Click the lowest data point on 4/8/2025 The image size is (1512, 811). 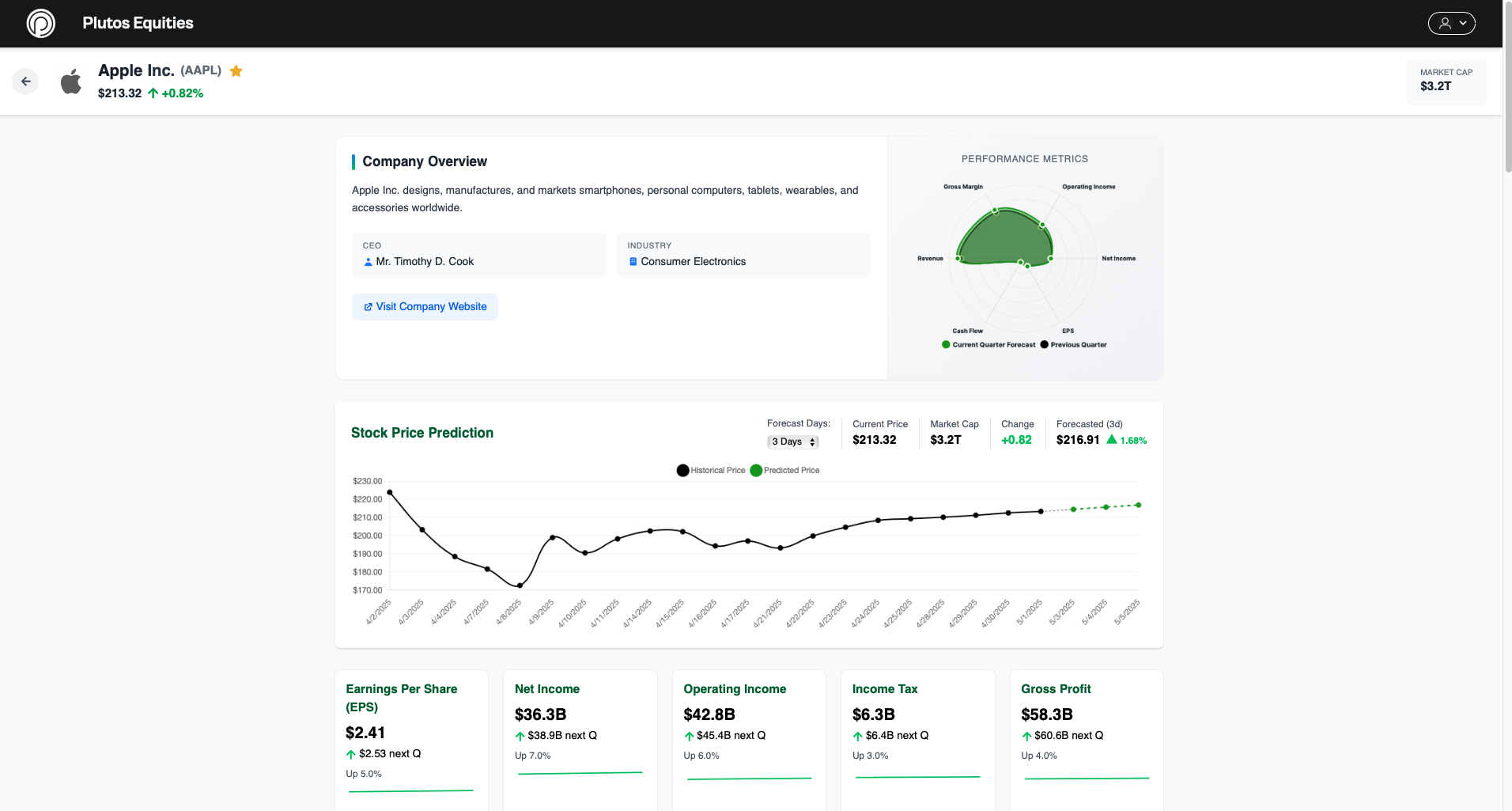pyautogui.click(x=520, y=586)
